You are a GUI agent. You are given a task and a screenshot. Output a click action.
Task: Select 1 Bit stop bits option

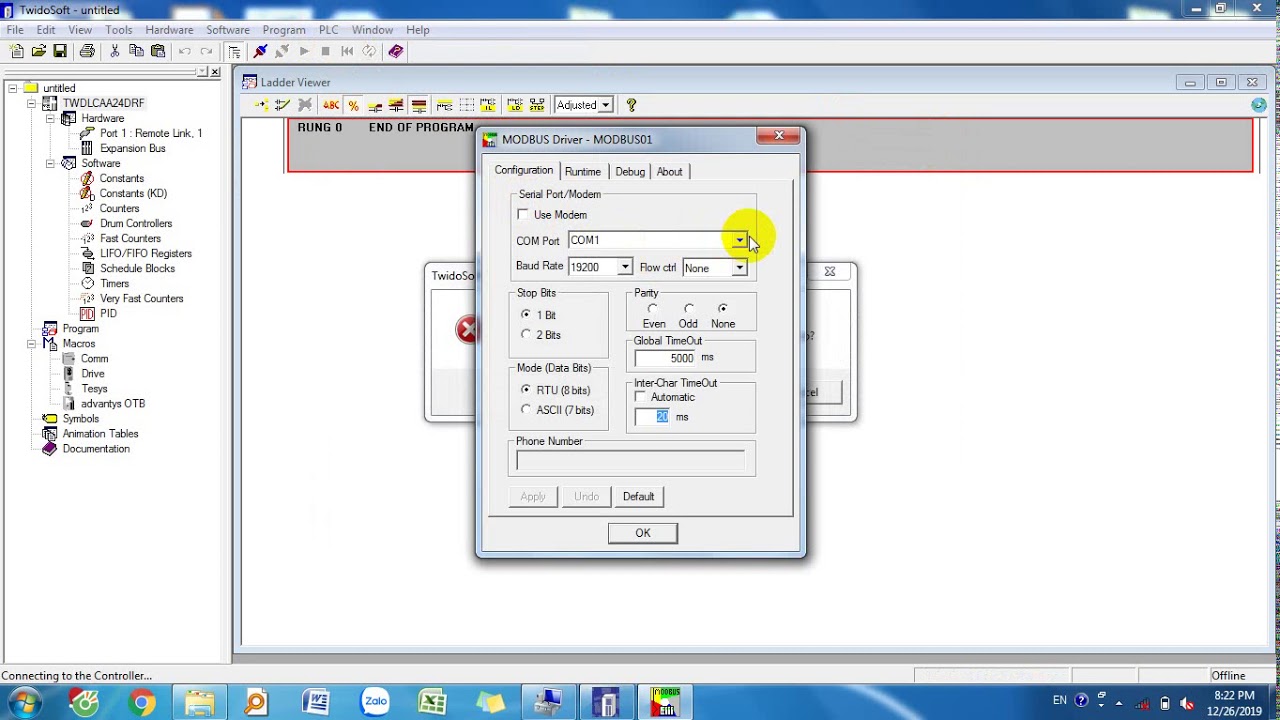click(526, 315)
